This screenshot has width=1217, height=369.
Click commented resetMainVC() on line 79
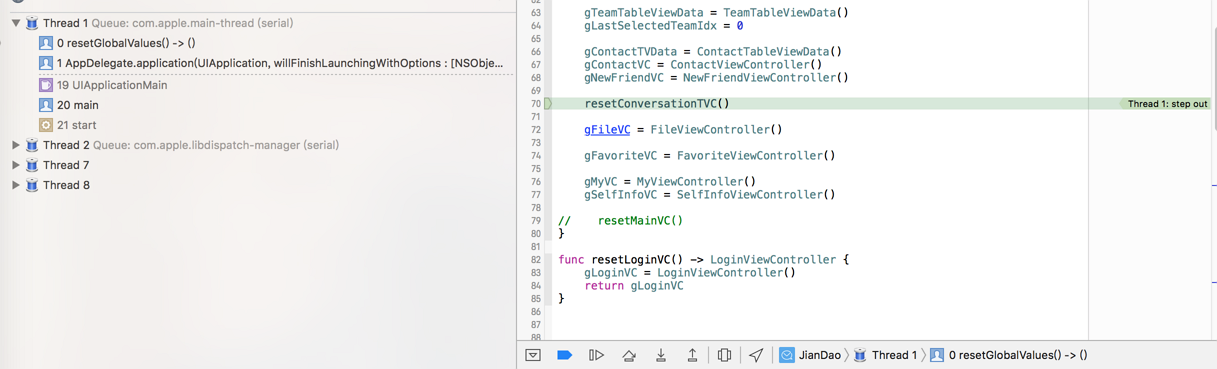click(x=640, y=220)
